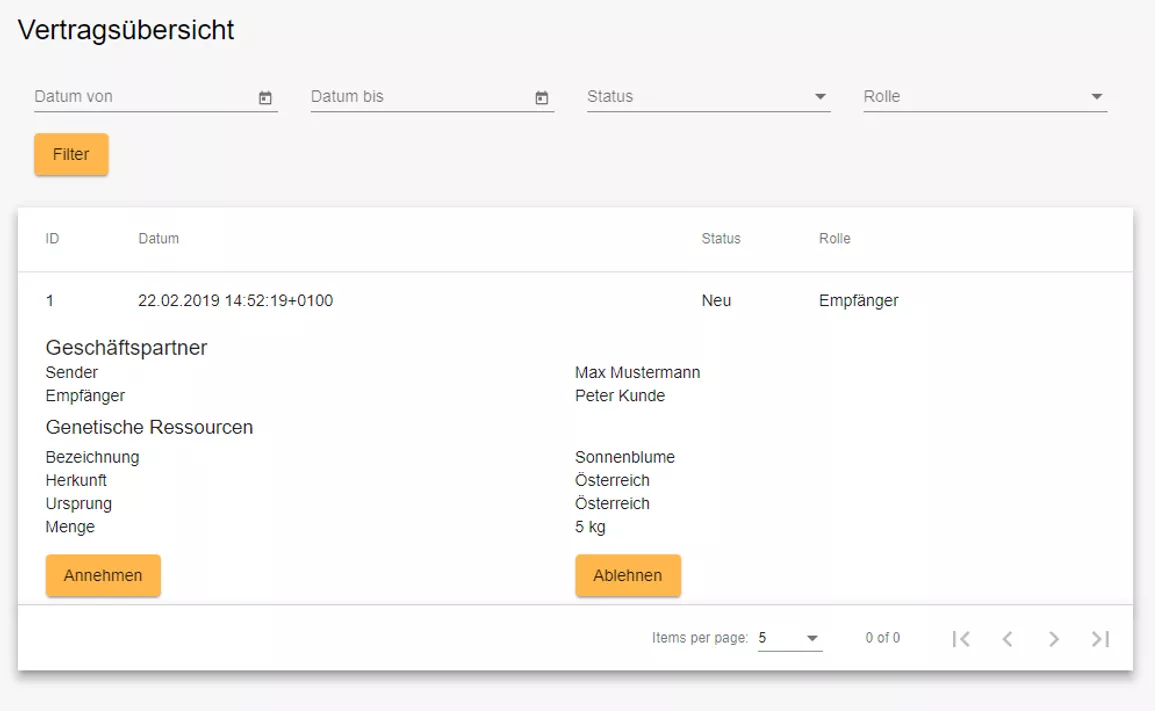Click the ID column header
Viewport: 1155px width, 711px height.
pyautogui.click(x=52, y=239)
